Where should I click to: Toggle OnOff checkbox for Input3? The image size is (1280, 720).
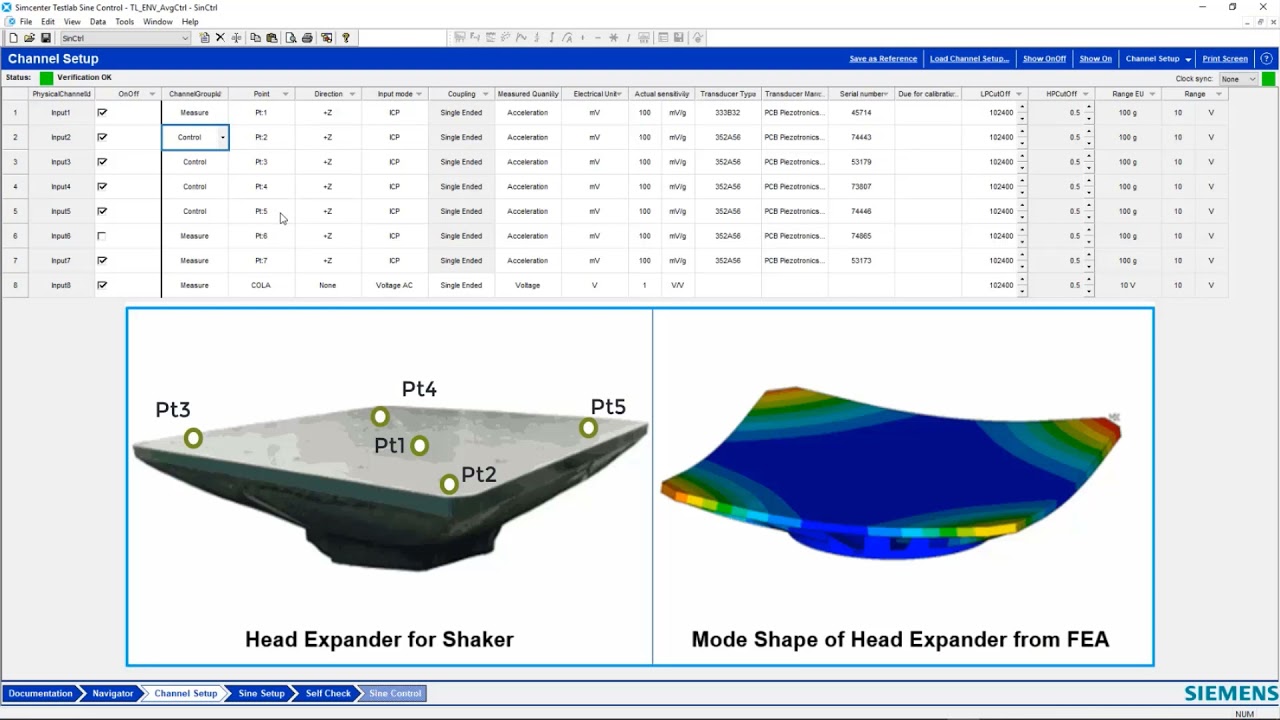101,162
